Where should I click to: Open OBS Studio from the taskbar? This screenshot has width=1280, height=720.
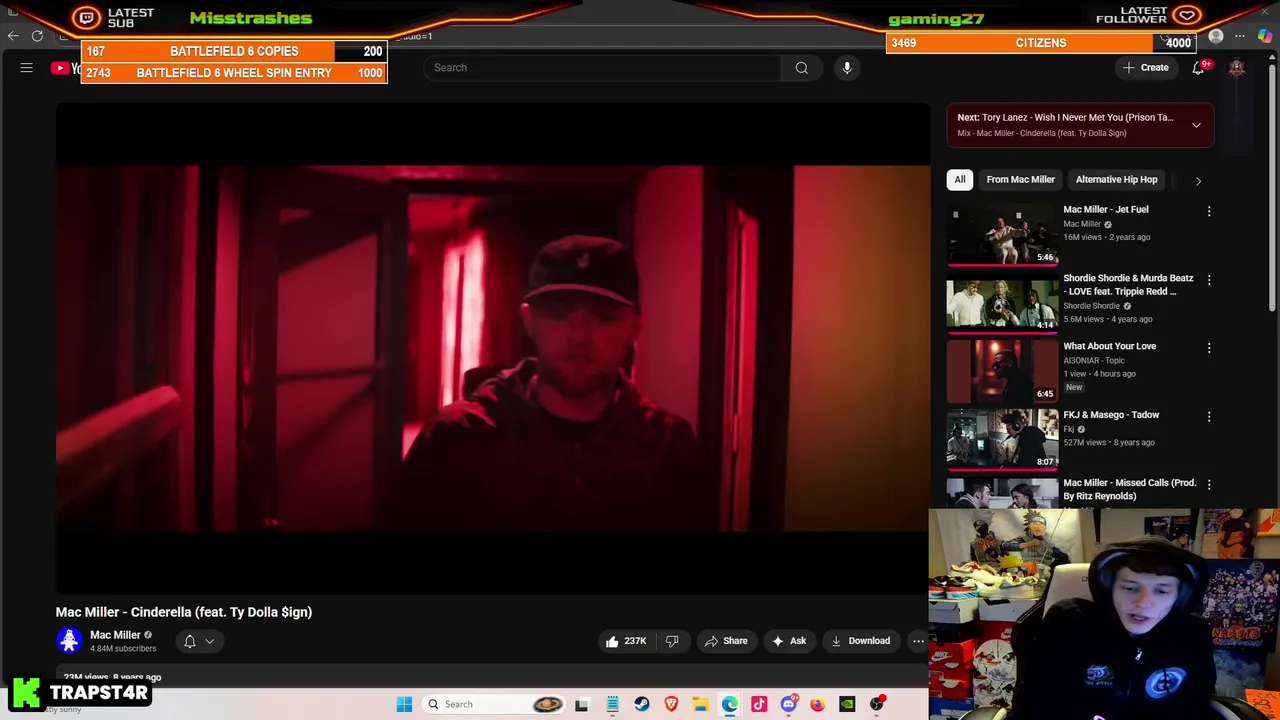[877, 704]
